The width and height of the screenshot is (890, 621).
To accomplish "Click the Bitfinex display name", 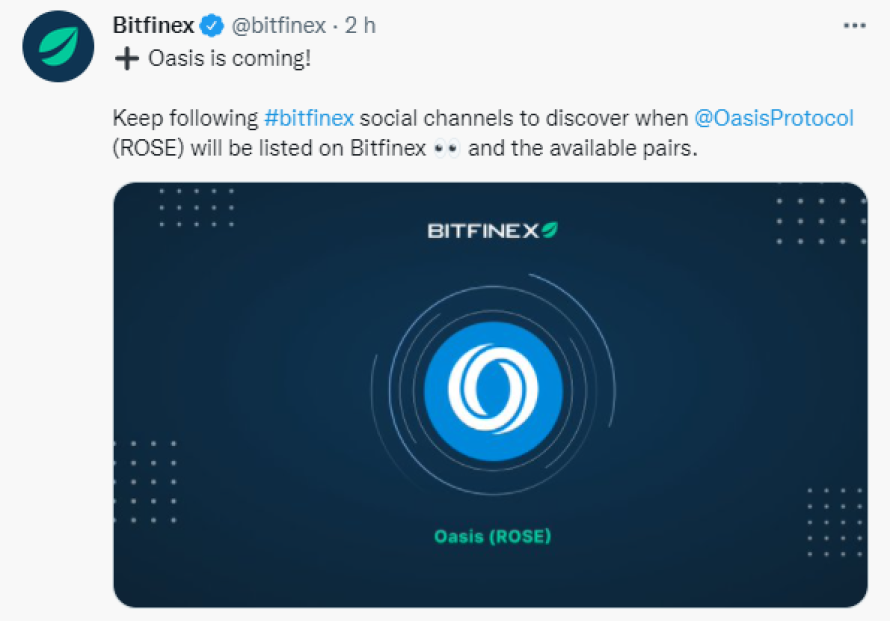I will tap(153, 26).
